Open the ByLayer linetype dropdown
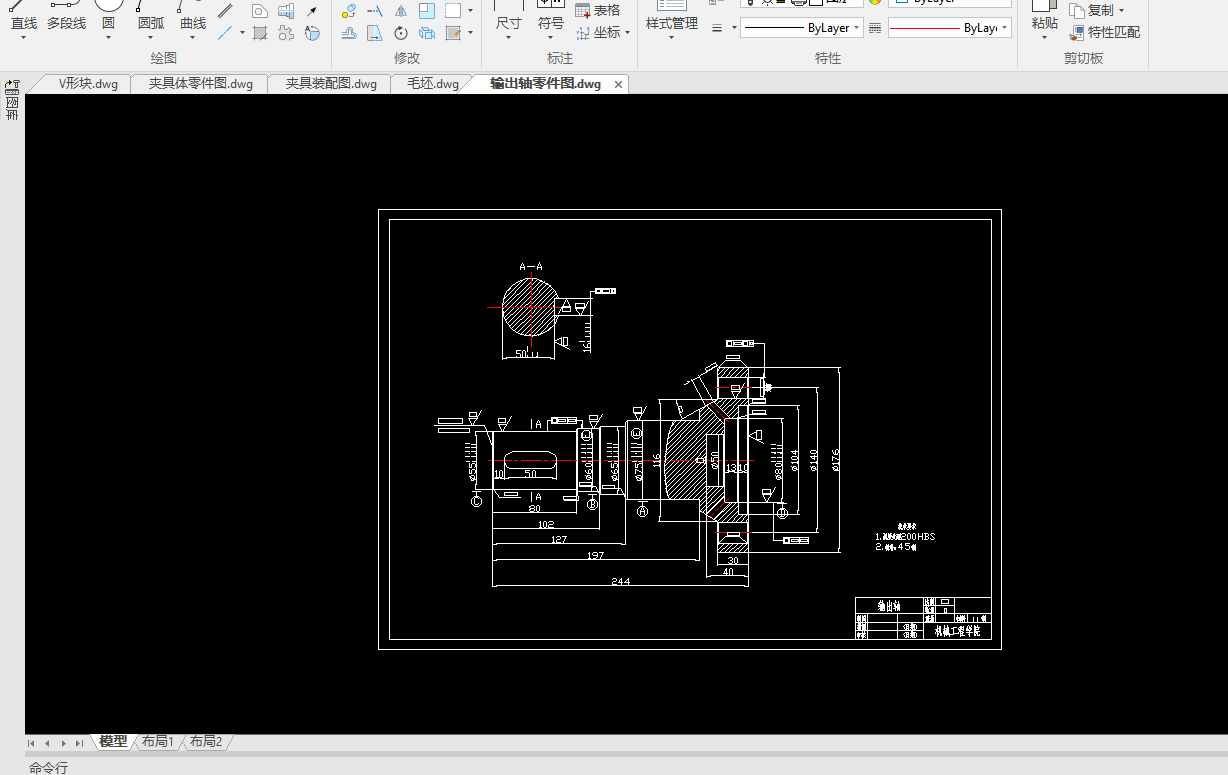Image resolution: width=1228 pixels, height=775 pixels. pyautogui.click(x=856, y=28)
